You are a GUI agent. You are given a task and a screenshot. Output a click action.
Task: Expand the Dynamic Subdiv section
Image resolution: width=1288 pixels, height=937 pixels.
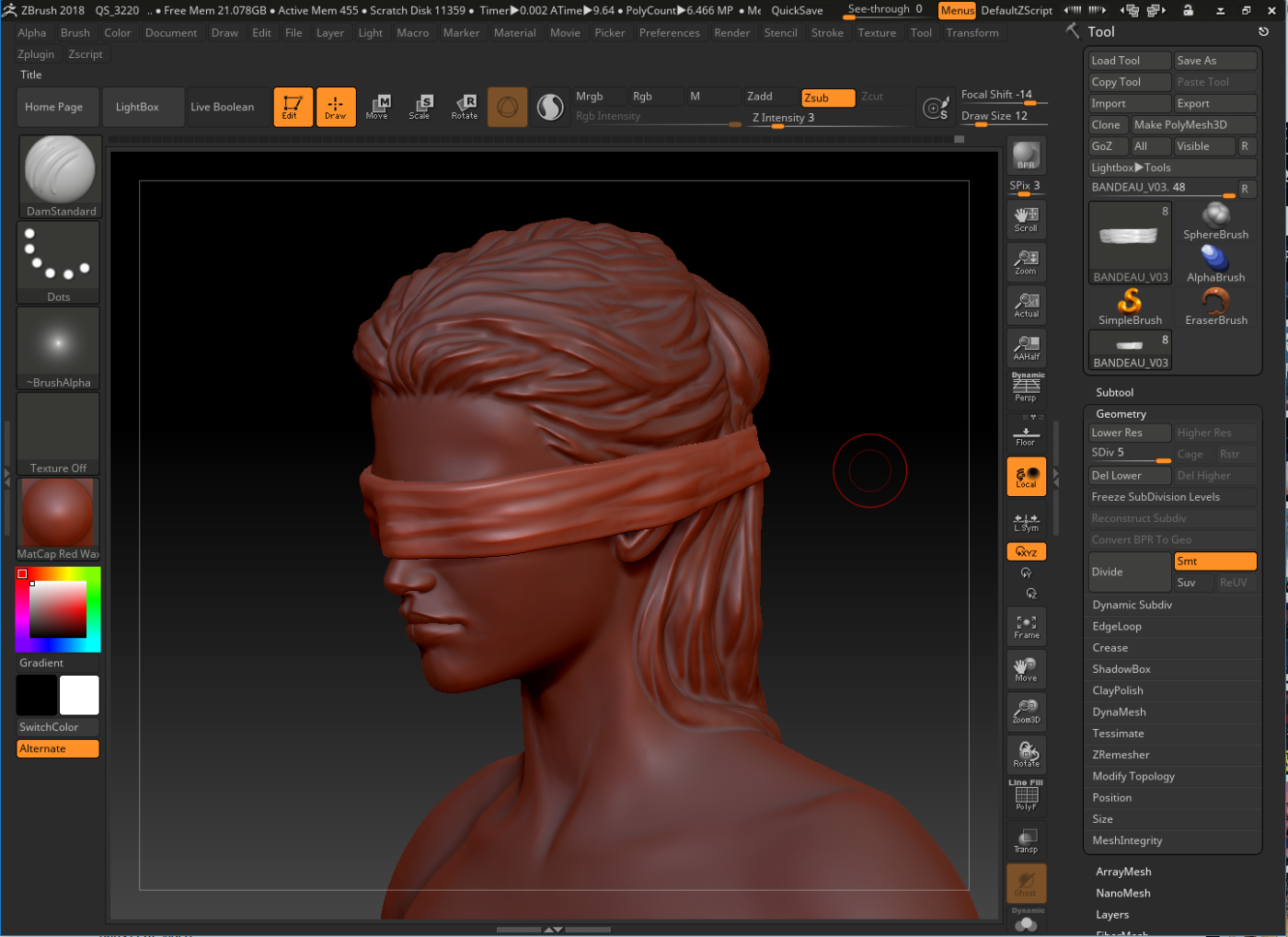click(1132, 605)
